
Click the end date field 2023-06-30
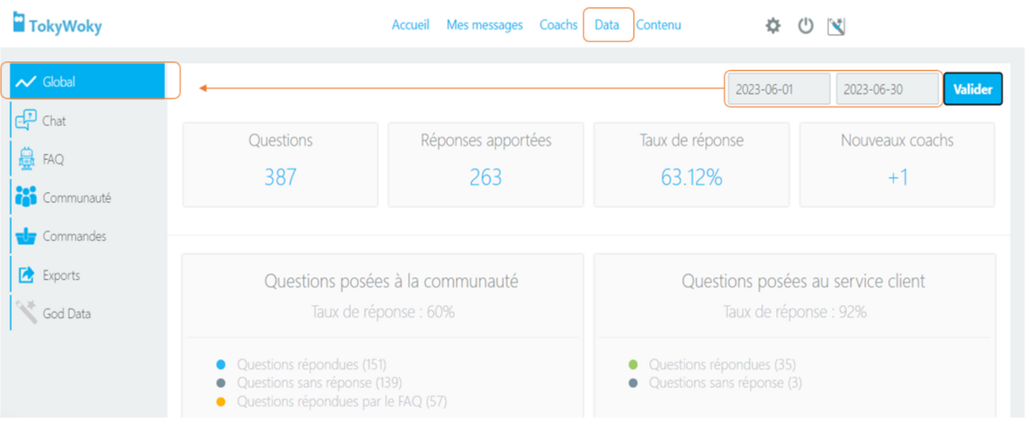pyautogui.click(x=887, y=89)
